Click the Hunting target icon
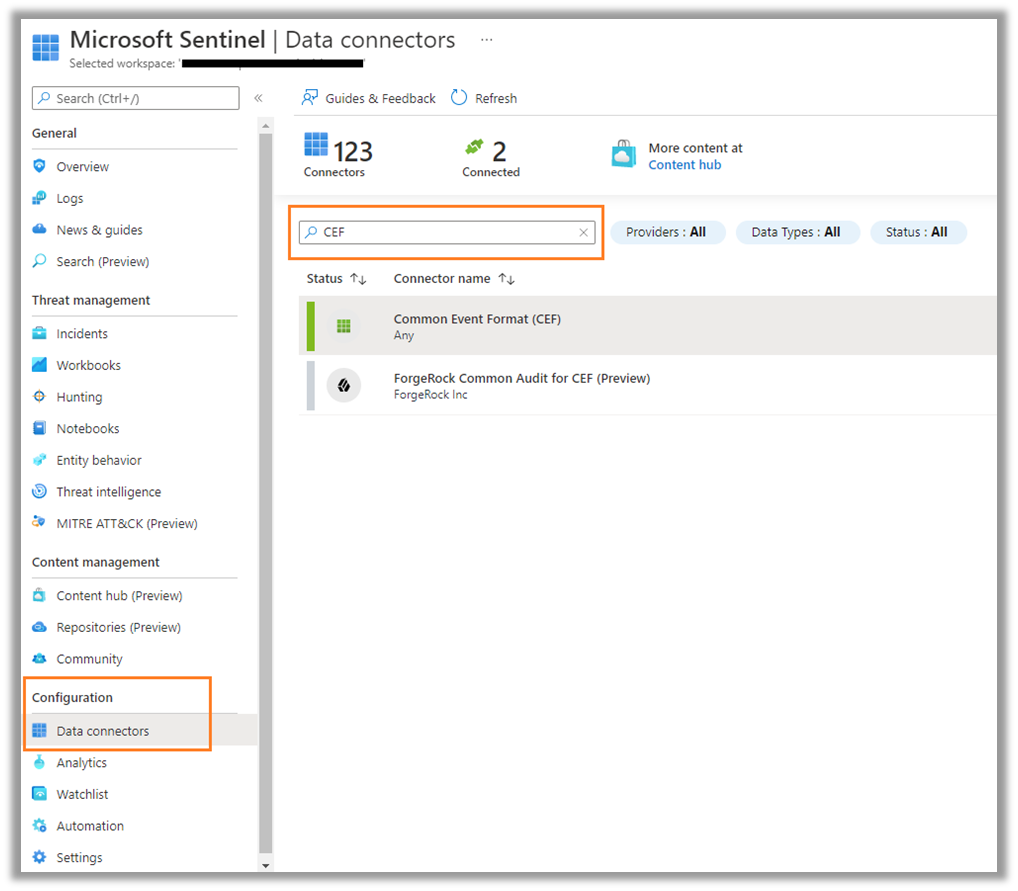This screenshot has height=891, width=1018. point(40,397)
